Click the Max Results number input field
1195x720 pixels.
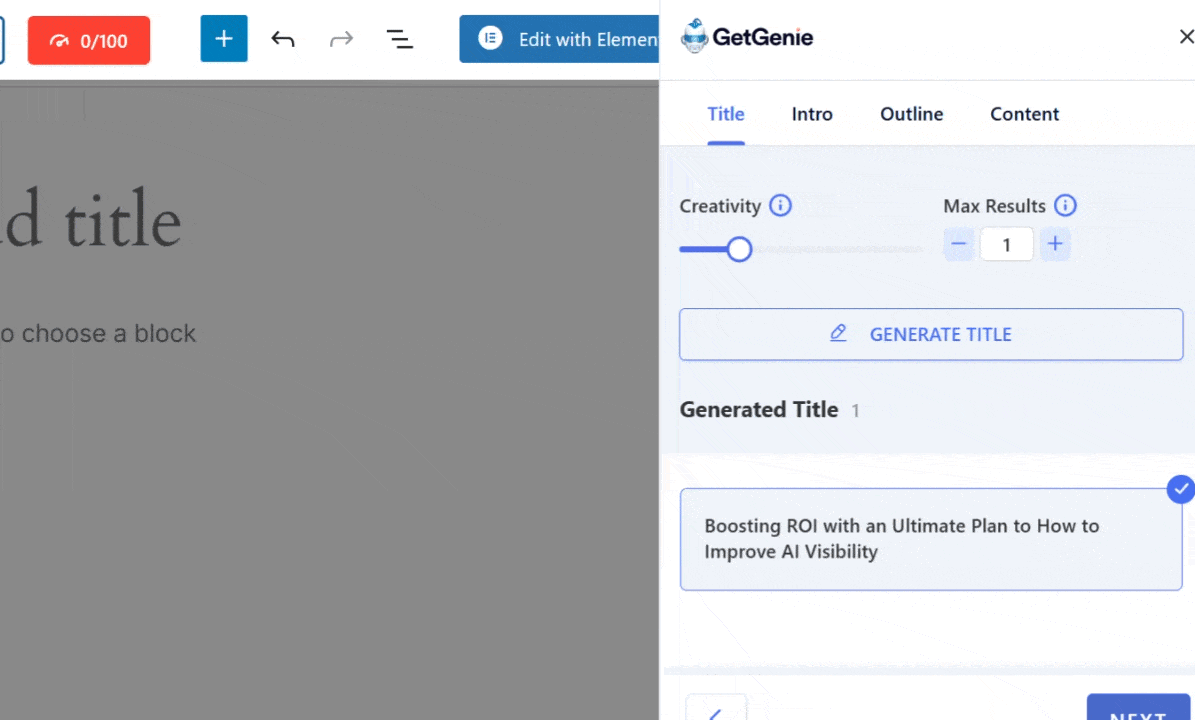[x=1006, y=244]
